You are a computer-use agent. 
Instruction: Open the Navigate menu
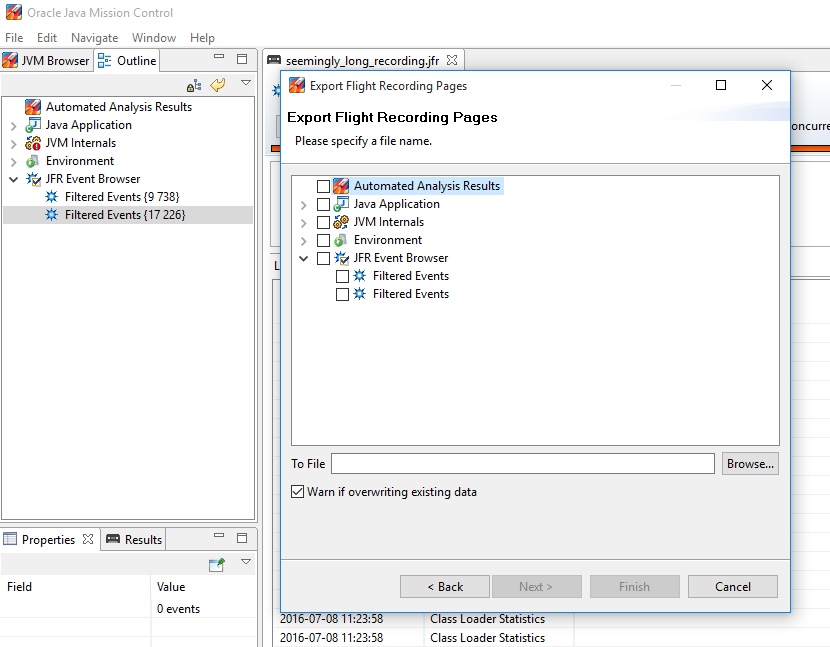[94, 38]
